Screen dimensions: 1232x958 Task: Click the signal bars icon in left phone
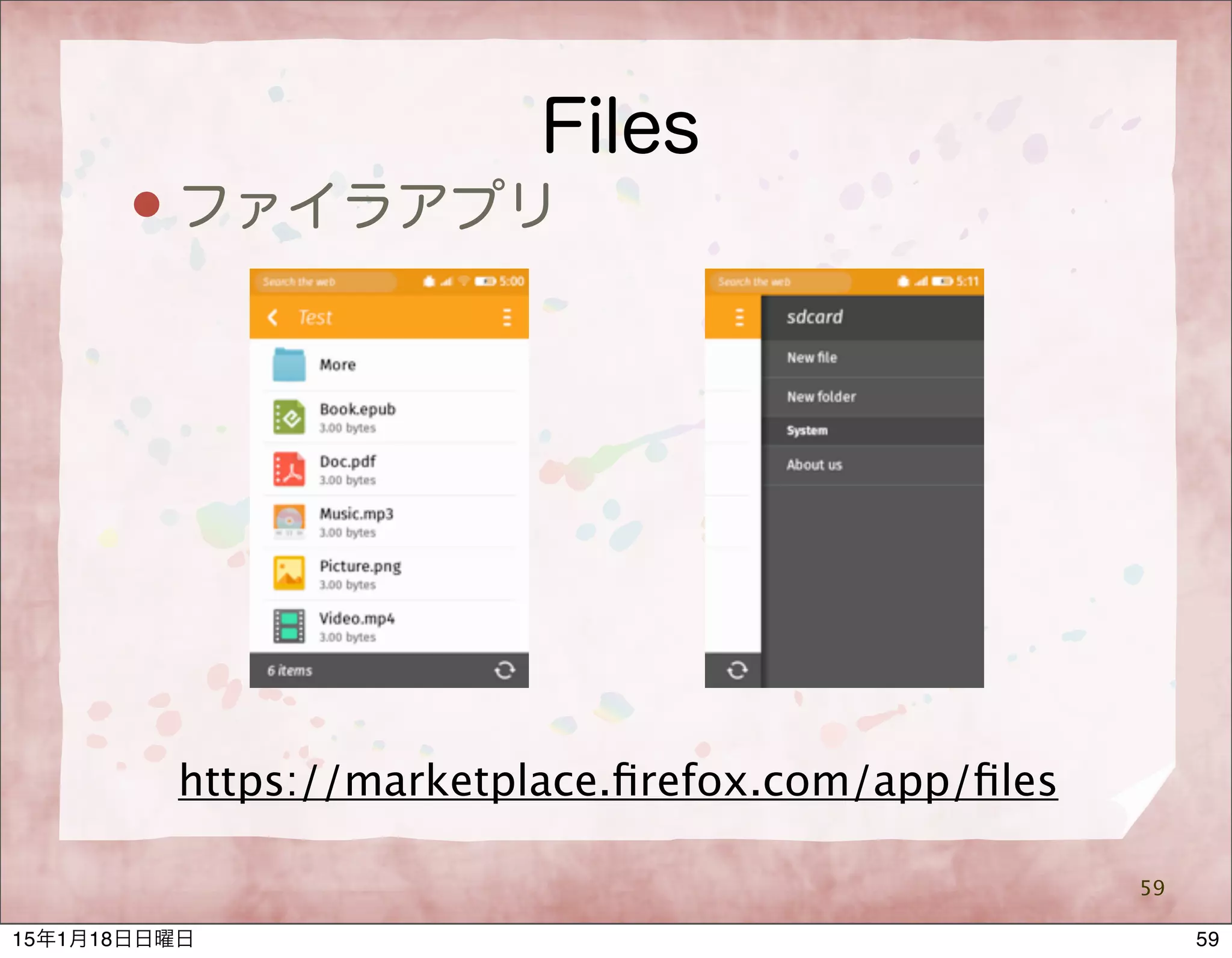[x=446, y=281]
